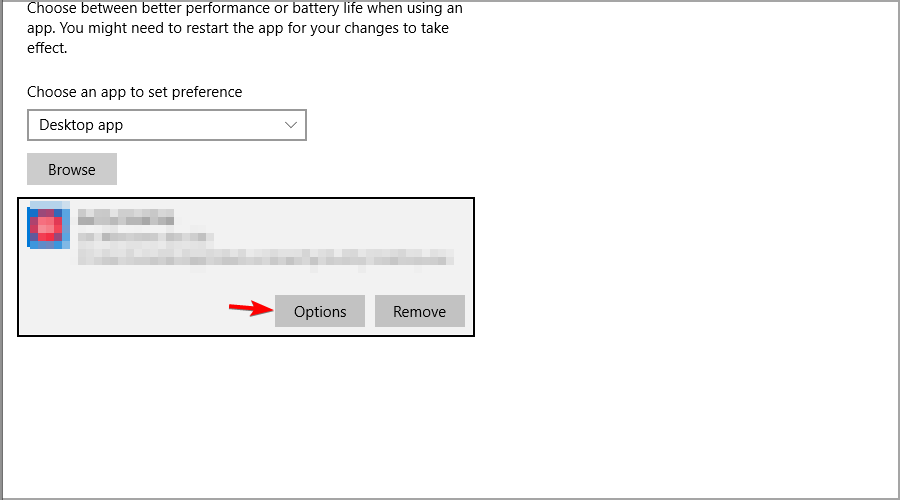The width and height of the screenshot is (900, 500).
Task: Click the Browse button
Action: [72, 169]
